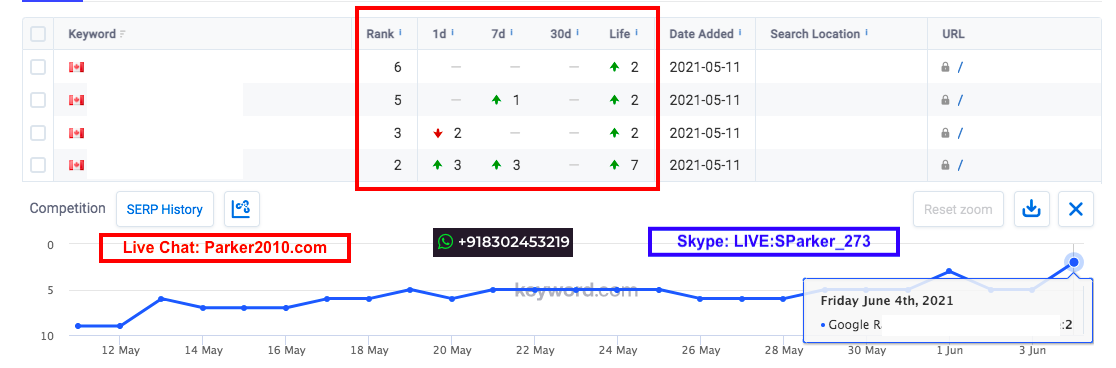The height and width of the screenshot is (368, 1116).
Task: Click the highlighted June 4th chart point
Action: click(x=1074, y=263)
